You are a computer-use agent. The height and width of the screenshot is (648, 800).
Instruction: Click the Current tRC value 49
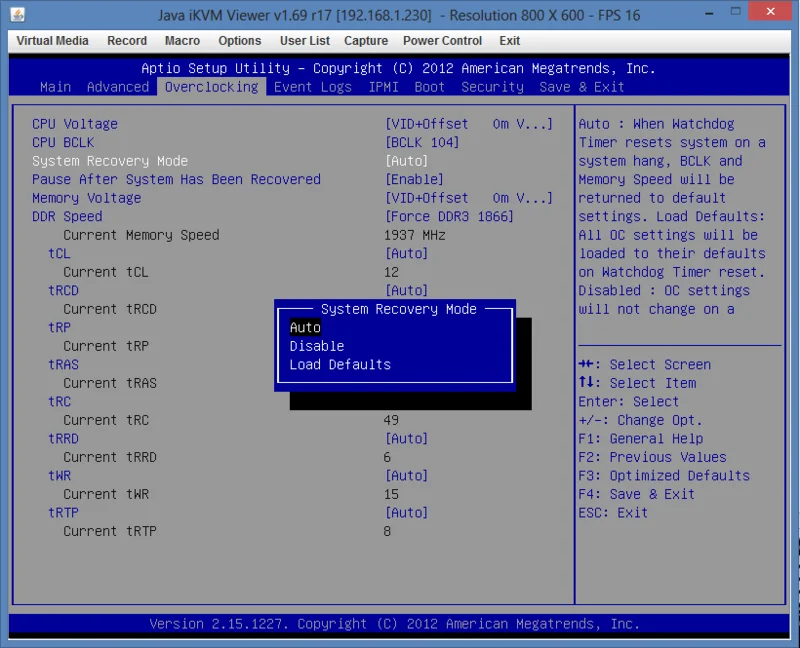pos(391,420)
